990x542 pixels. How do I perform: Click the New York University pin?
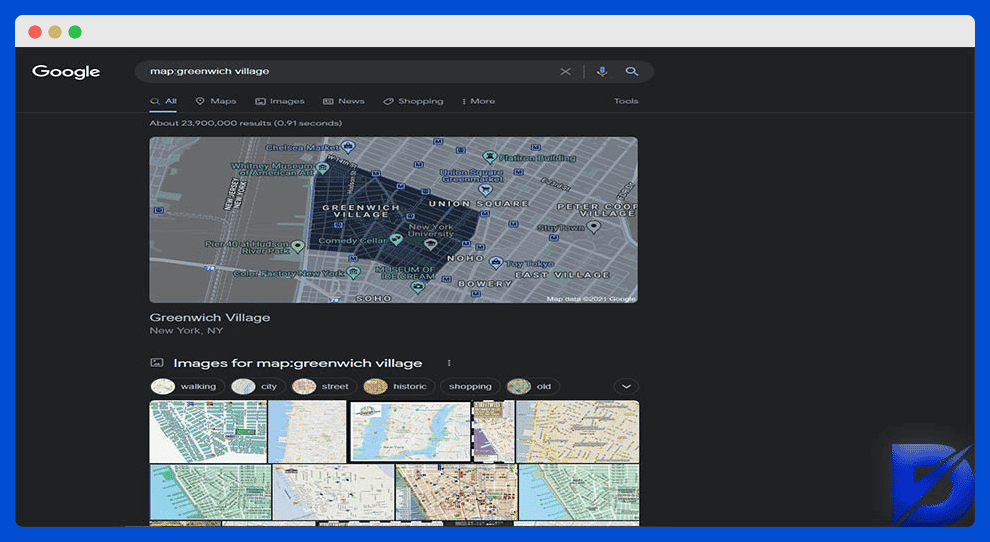tap(431, 244)
